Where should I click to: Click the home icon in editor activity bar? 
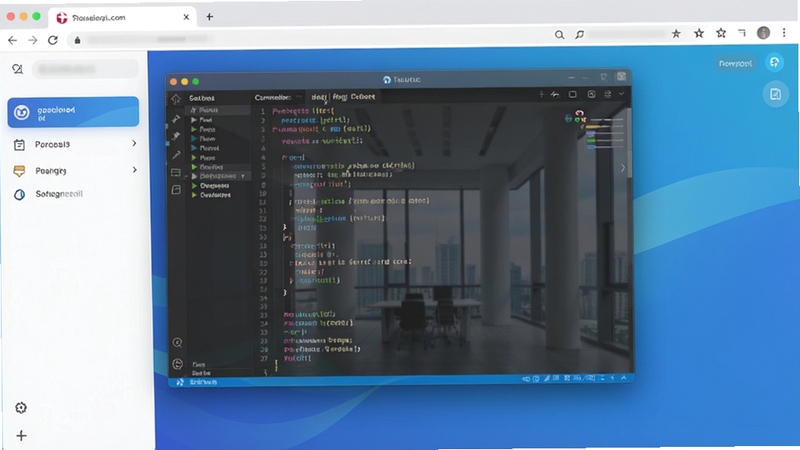(176, 99)
